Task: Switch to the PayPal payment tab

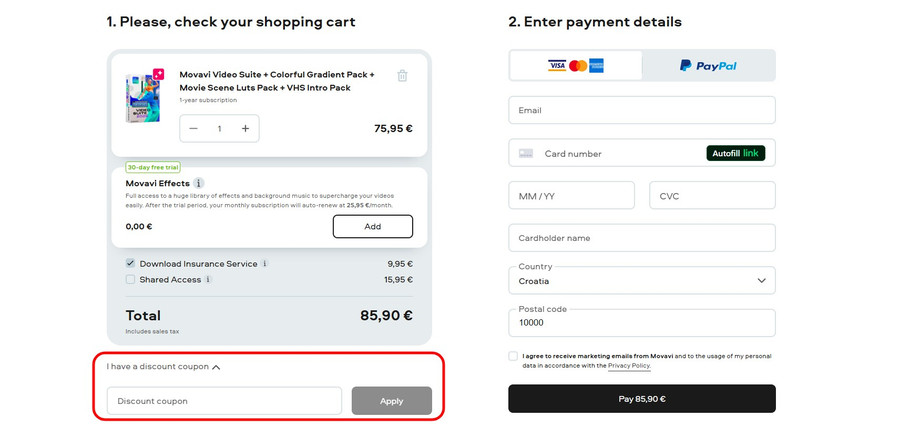Action: tap(708, 66)
